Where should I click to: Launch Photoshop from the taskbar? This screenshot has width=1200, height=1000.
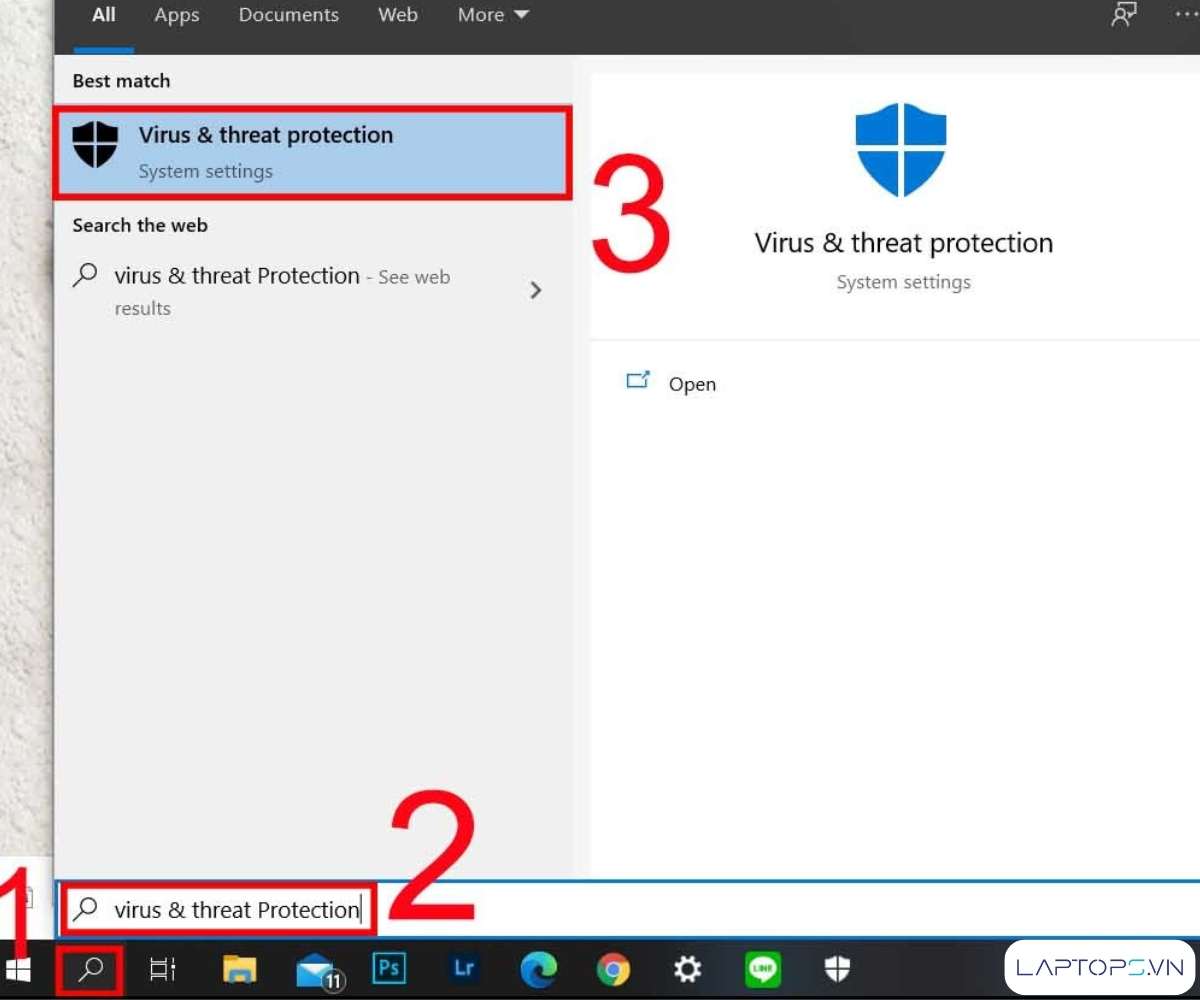(389, 969)
